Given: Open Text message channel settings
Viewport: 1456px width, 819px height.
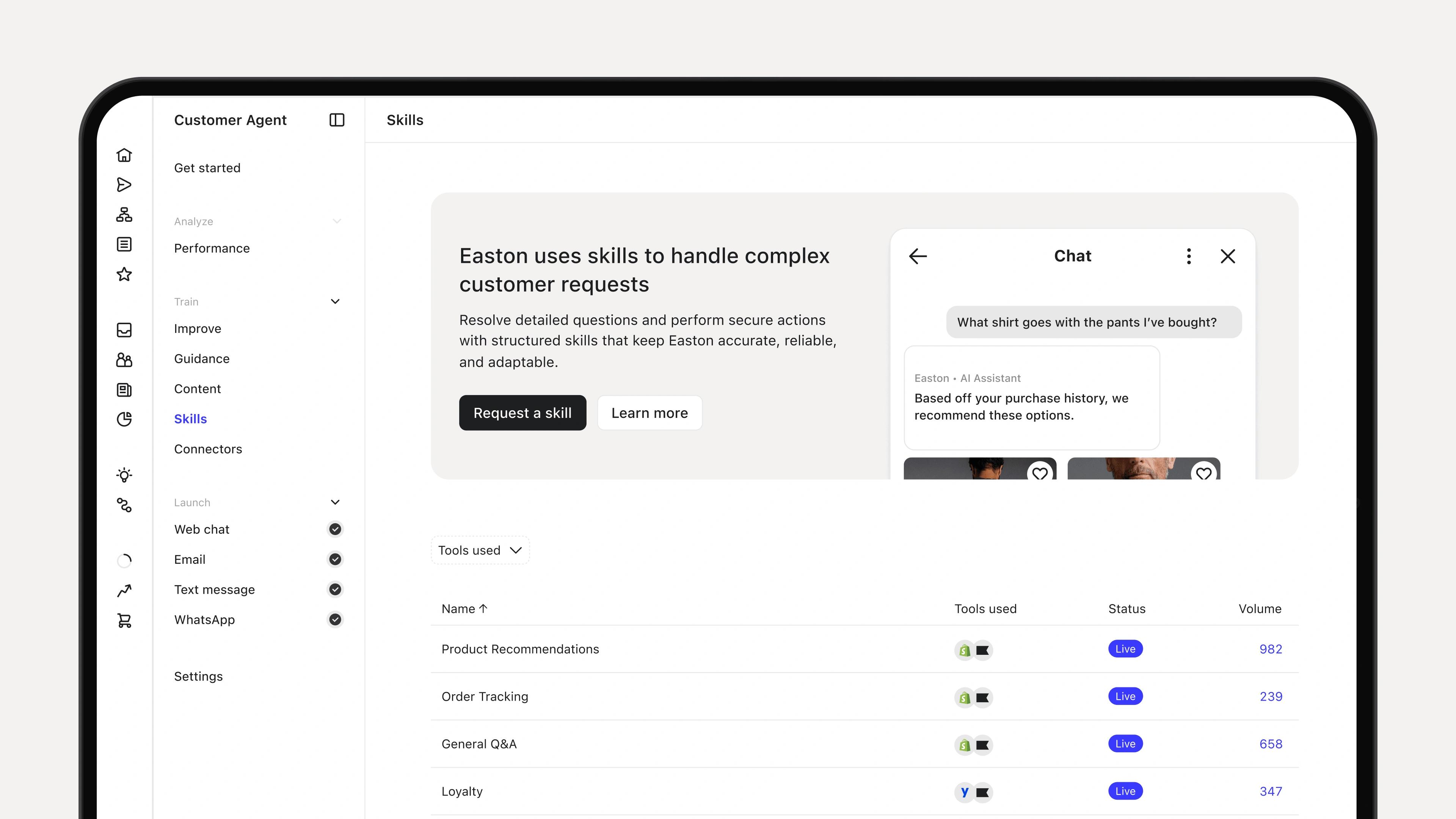Looking at the screenshot, I should pos(214,590).
